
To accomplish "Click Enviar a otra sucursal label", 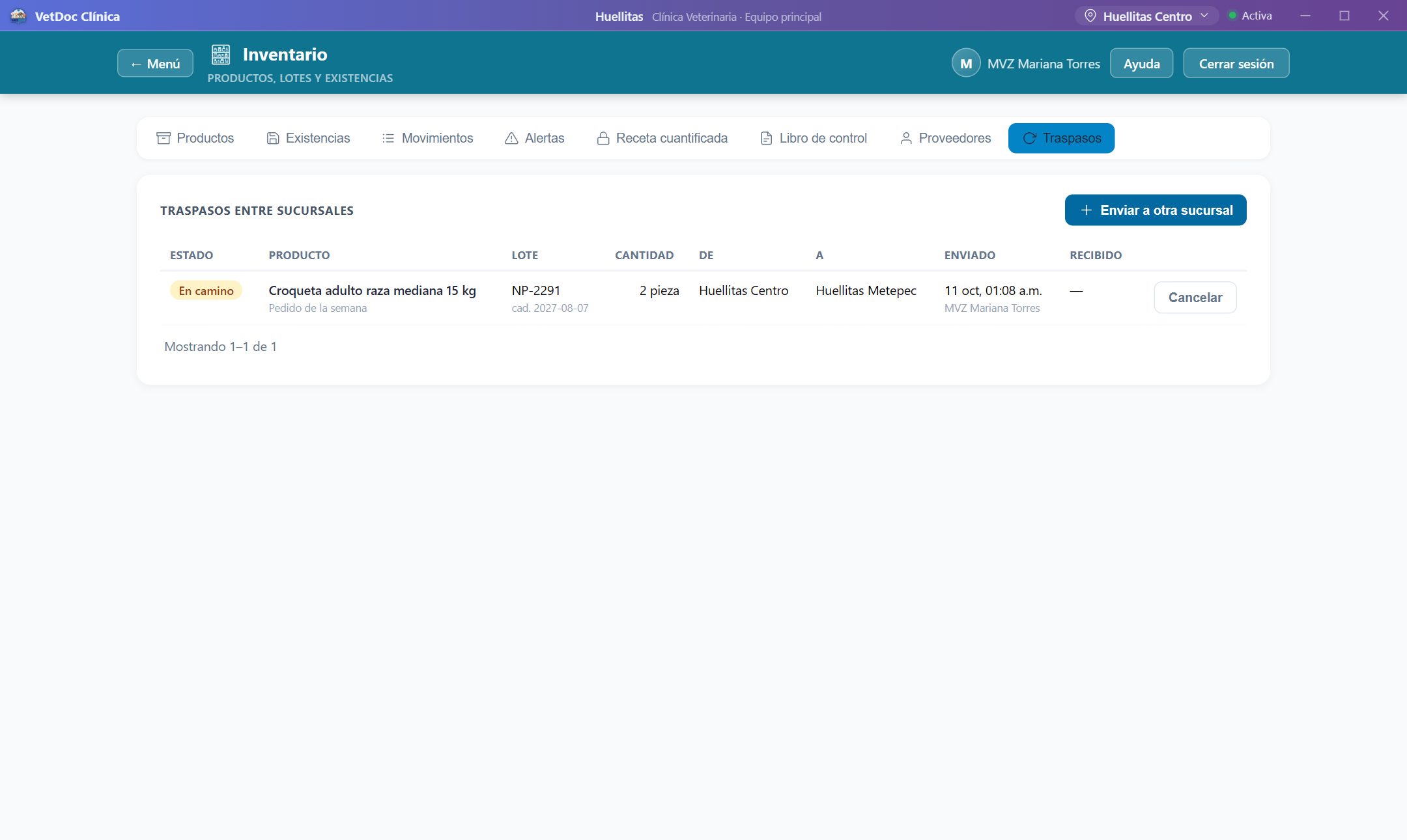I will [1166, 210].
